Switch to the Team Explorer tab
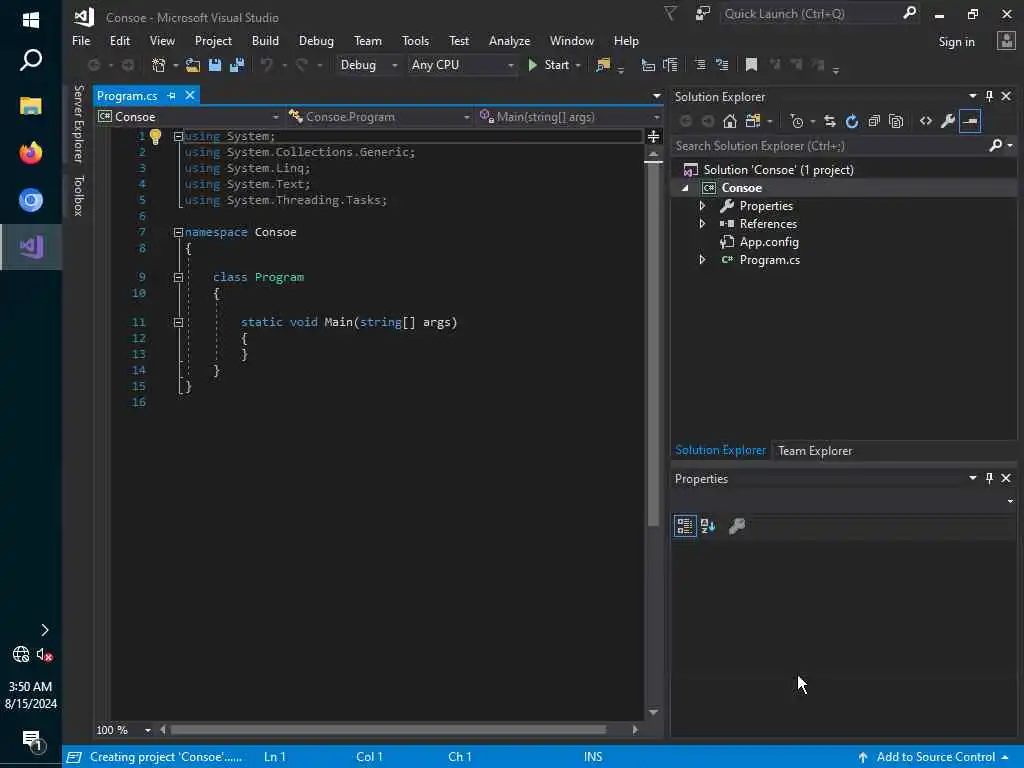 pyautogui.click(x=814, y=451)
